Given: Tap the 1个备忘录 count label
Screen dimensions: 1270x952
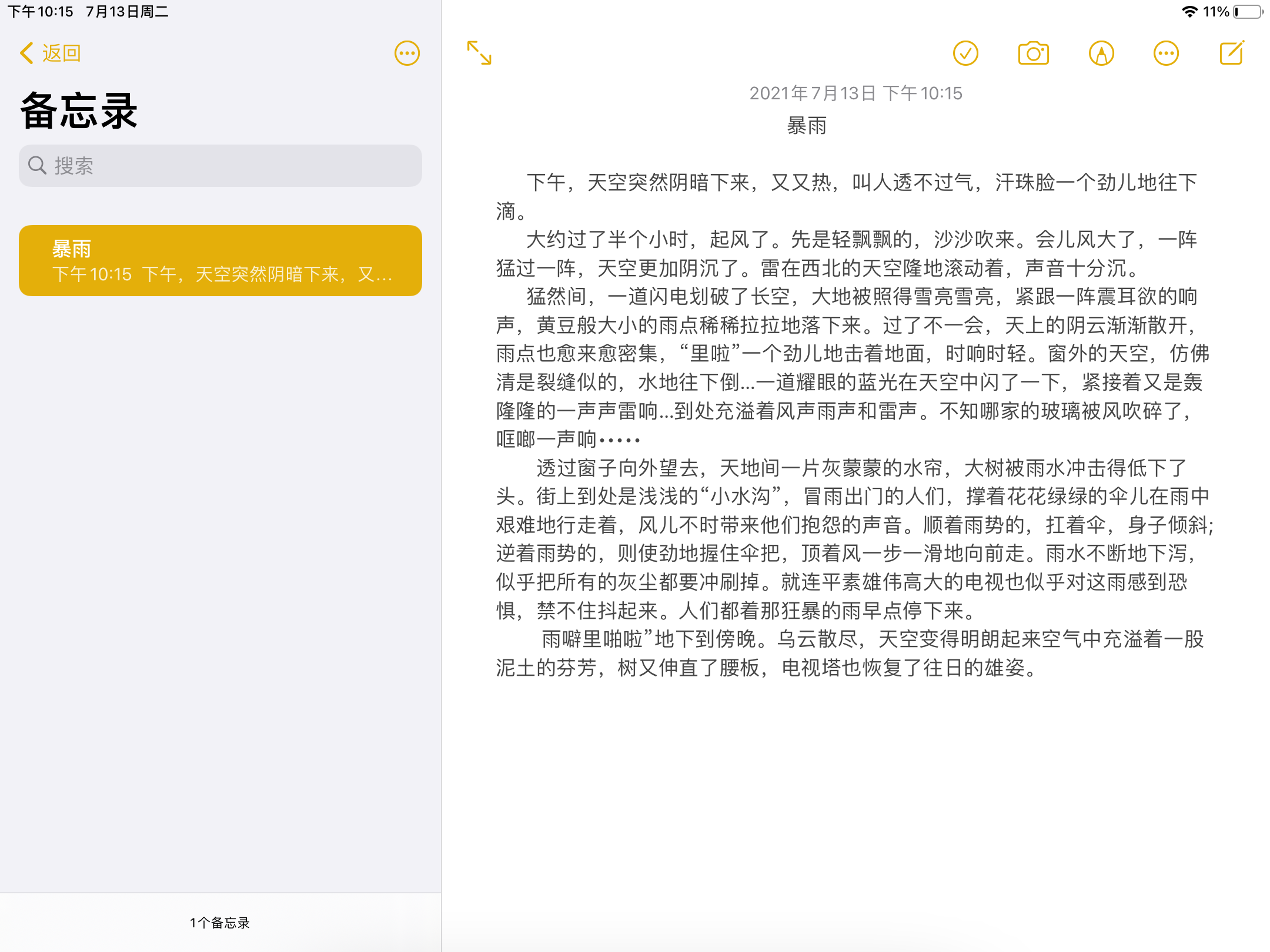Looking at the screenshot, I should coord(220,923).
